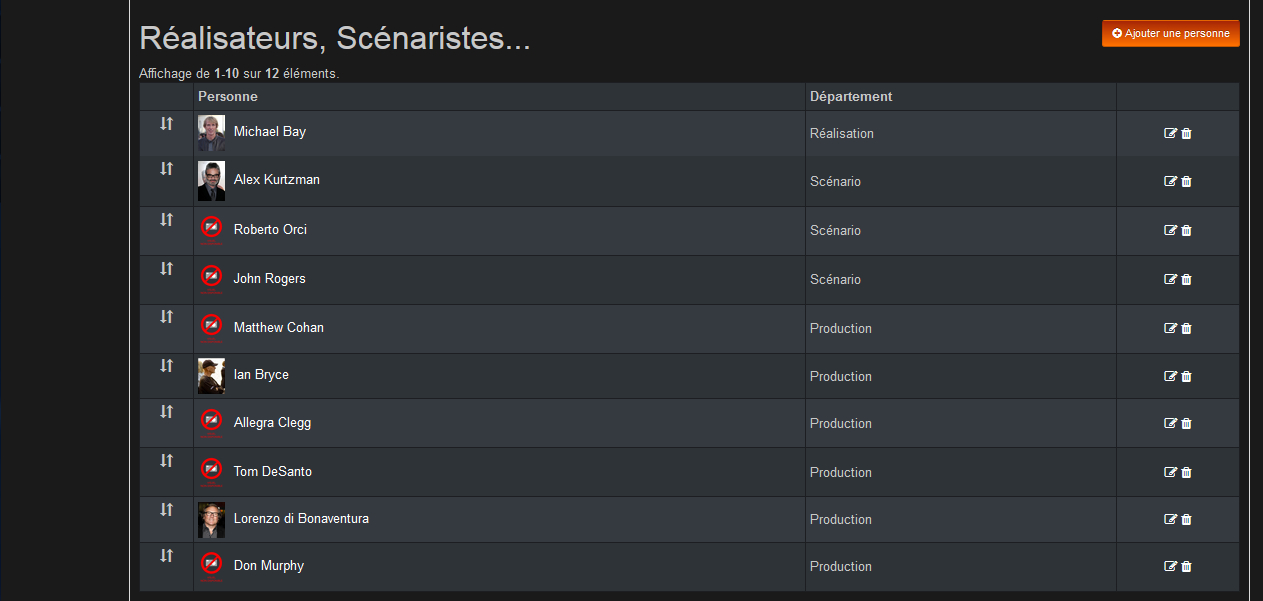Click the Département column header

tap(851, 97)
